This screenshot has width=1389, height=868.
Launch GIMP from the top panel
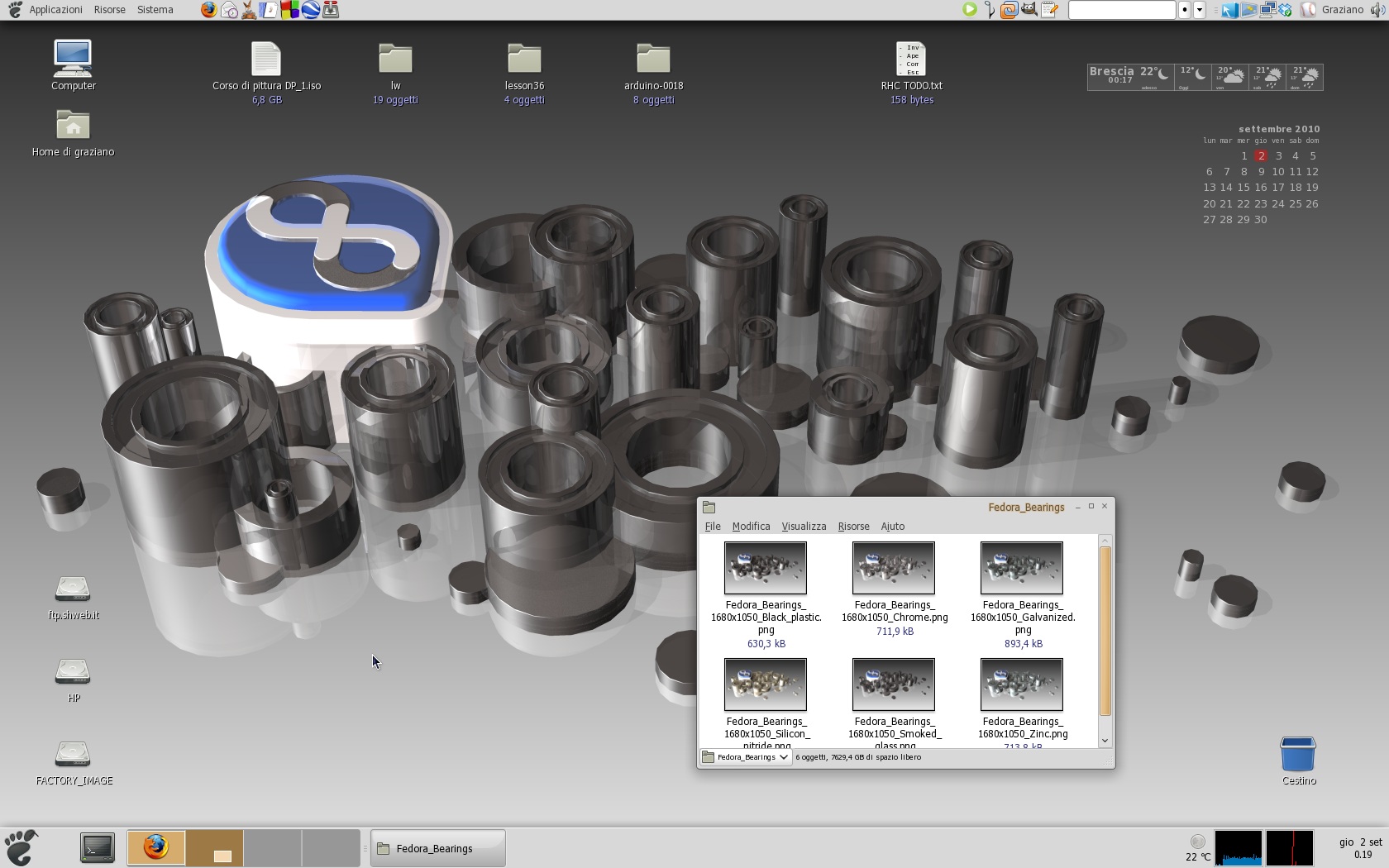pos(1029,10)
